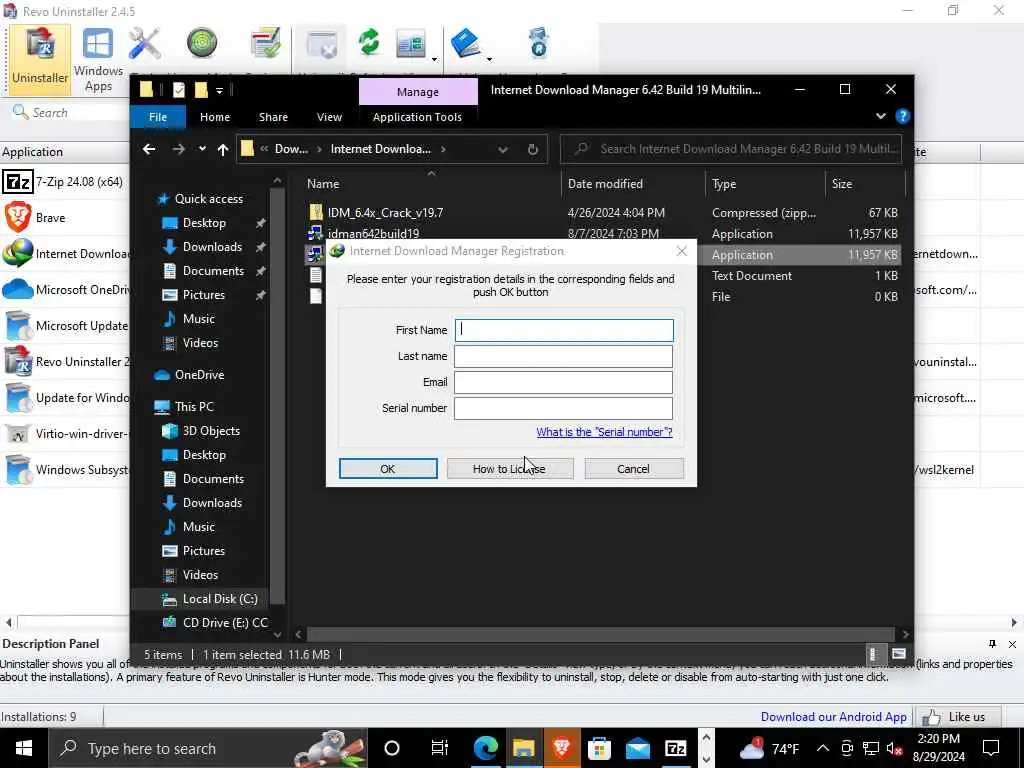Screen dimensions: 1024x768
Task: Show hidden system tray icons
Action: click(823, 748)
